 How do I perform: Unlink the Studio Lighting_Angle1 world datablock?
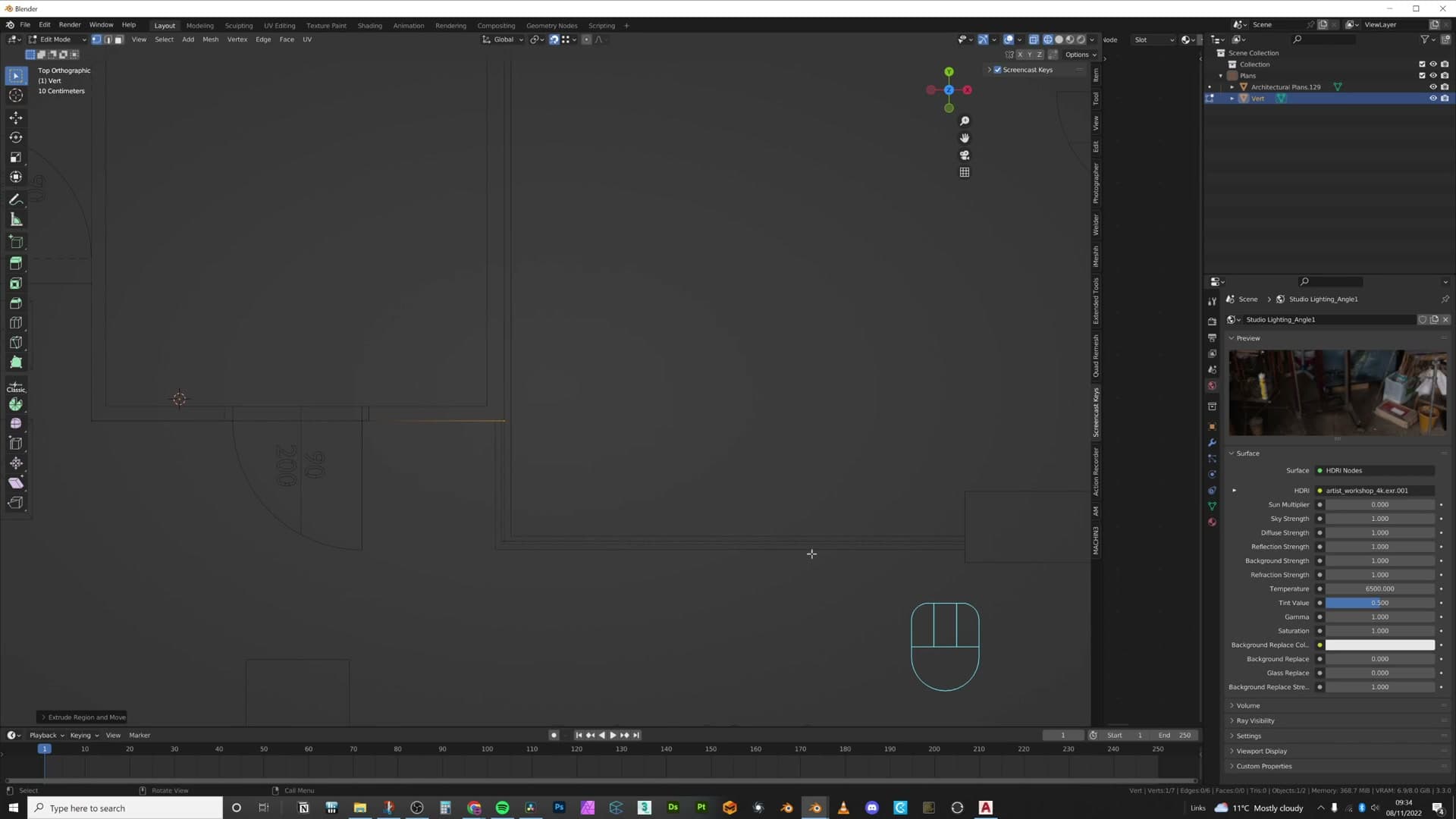(1445, 320)
